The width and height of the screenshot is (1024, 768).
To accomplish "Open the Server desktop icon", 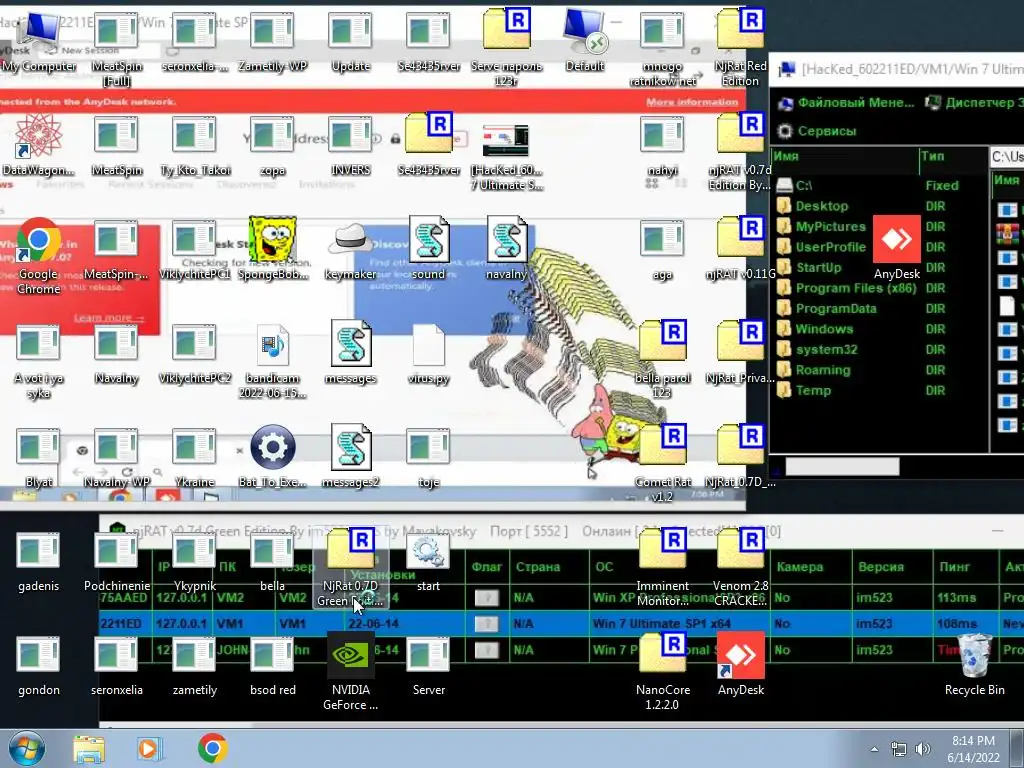I will (428, 664).
